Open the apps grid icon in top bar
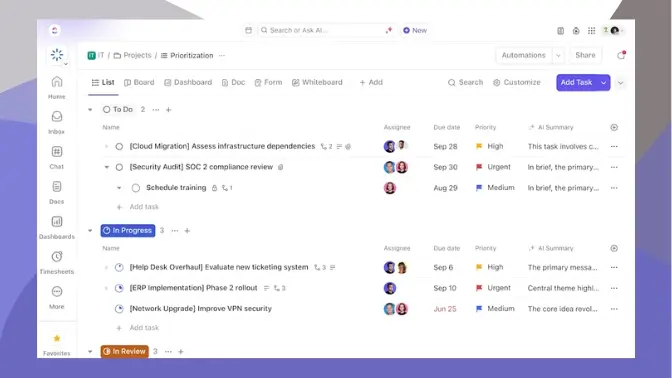The image size is (672, 378). [x=591, y=30]
